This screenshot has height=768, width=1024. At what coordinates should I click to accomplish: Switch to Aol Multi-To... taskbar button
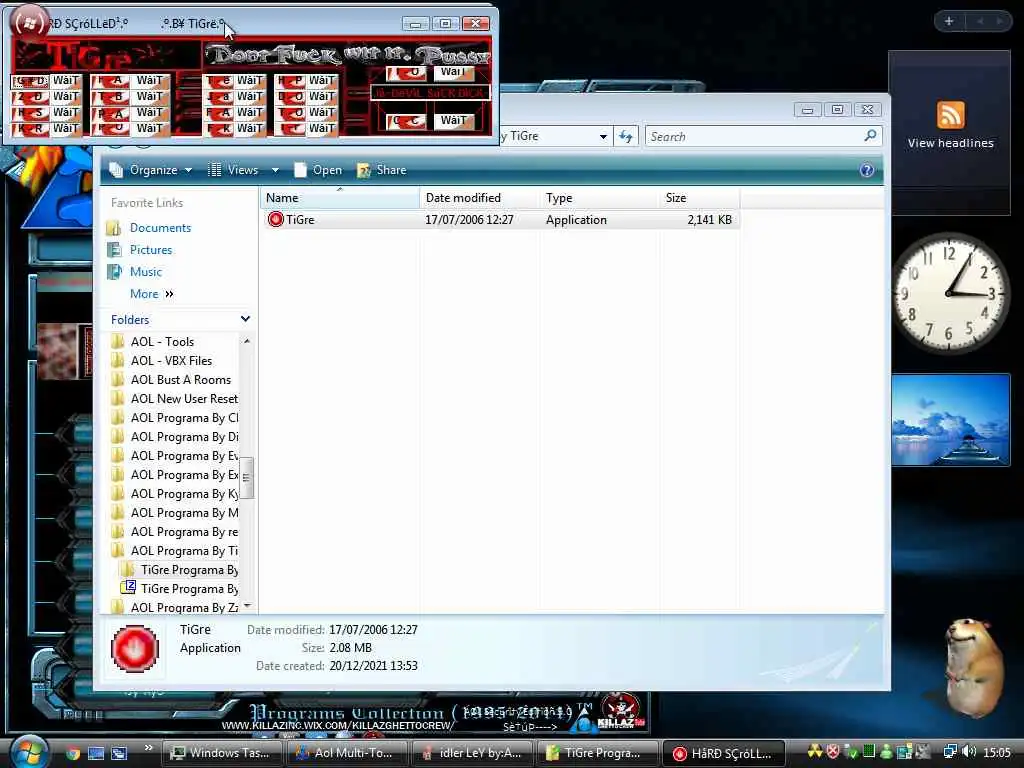[x=346, y=754]
